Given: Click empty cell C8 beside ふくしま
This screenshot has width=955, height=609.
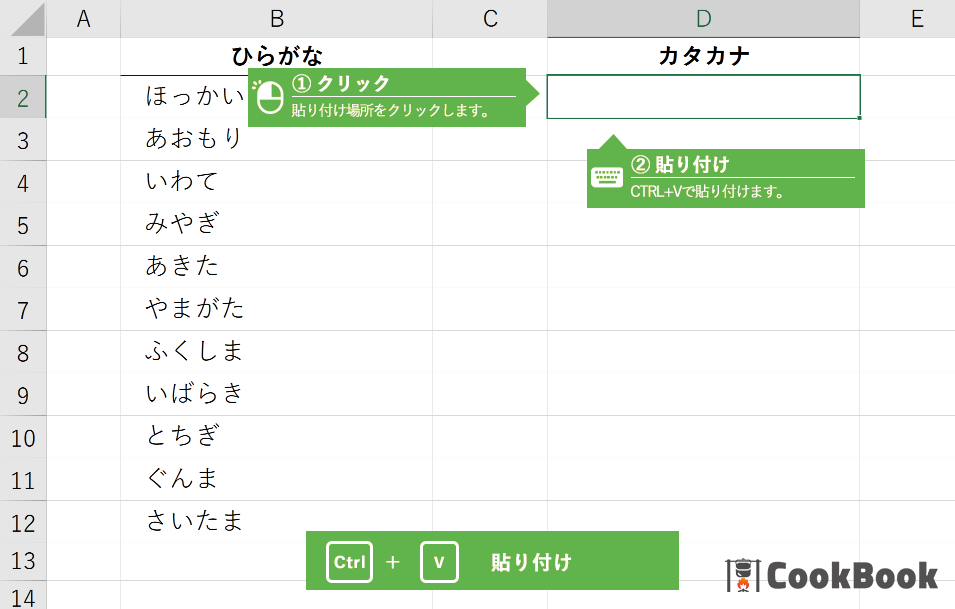Looking at the screenshot, I should pyautogui.click(x=490, y=353).
